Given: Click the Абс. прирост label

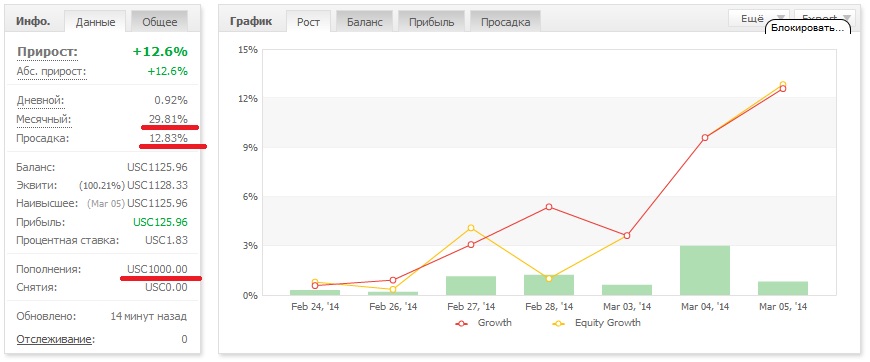Looking at the screenshot, I should (52, 72).
